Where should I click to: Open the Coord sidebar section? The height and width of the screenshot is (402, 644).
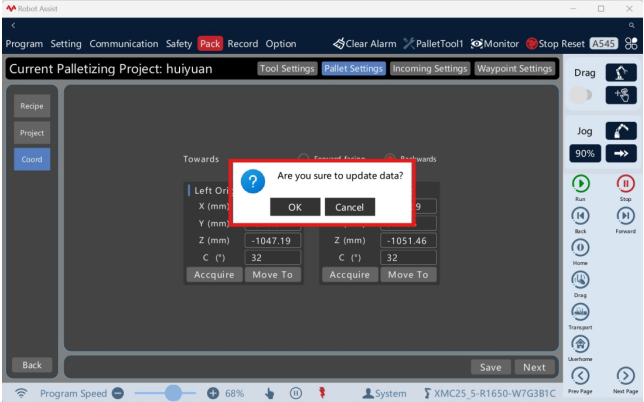pos(32,159)
